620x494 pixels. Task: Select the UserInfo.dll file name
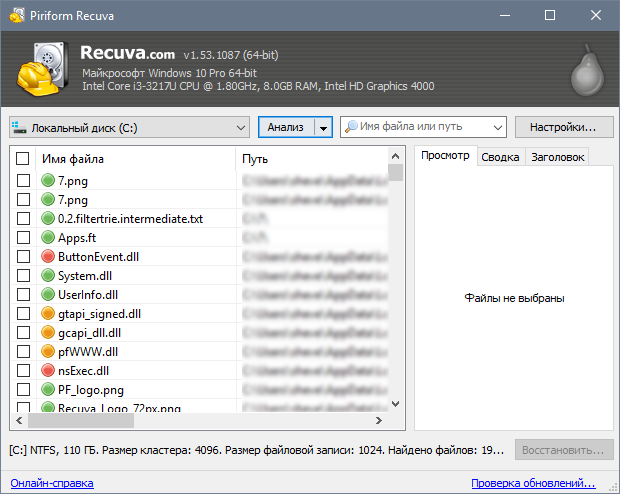pos(88,294)
